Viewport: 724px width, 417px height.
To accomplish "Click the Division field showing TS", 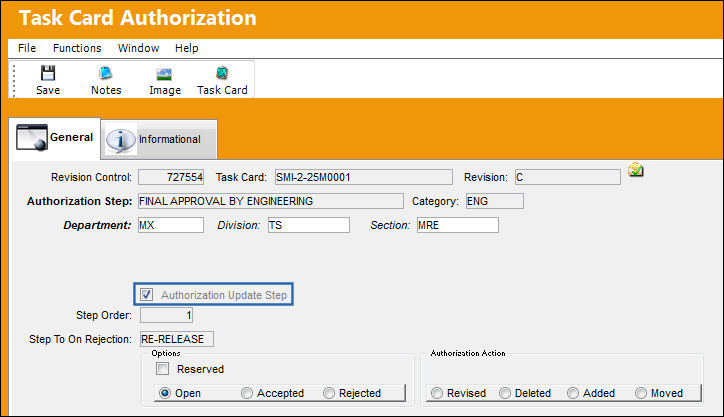I will coord(308,225).
